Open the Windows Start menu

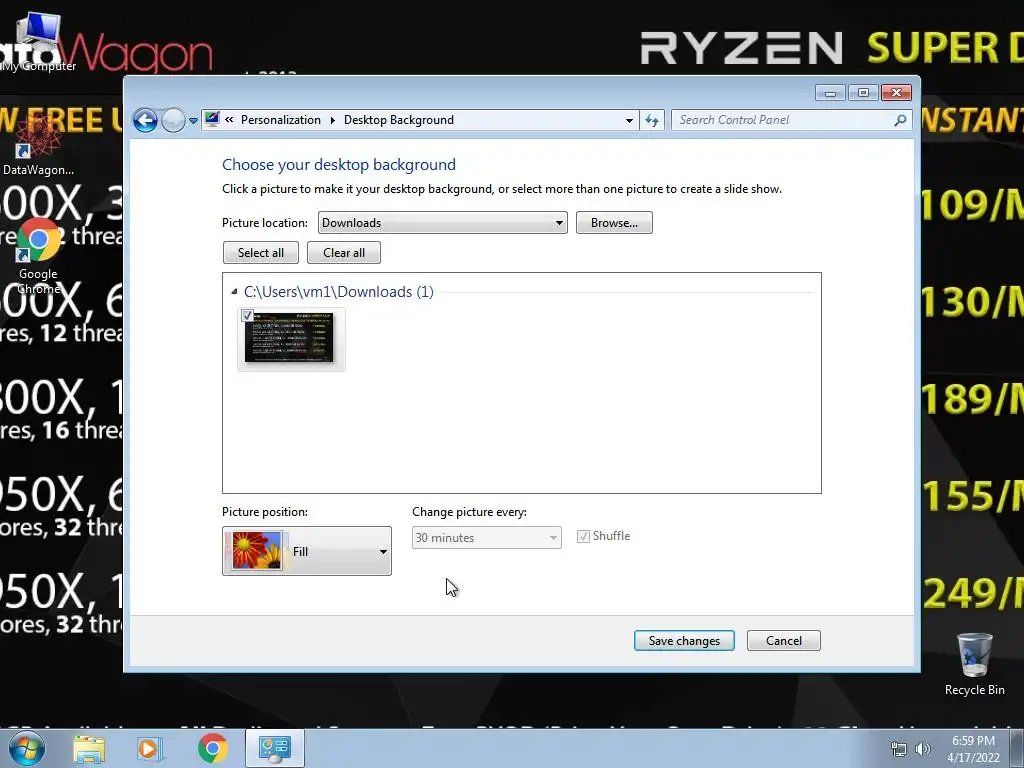coord(26,748)
